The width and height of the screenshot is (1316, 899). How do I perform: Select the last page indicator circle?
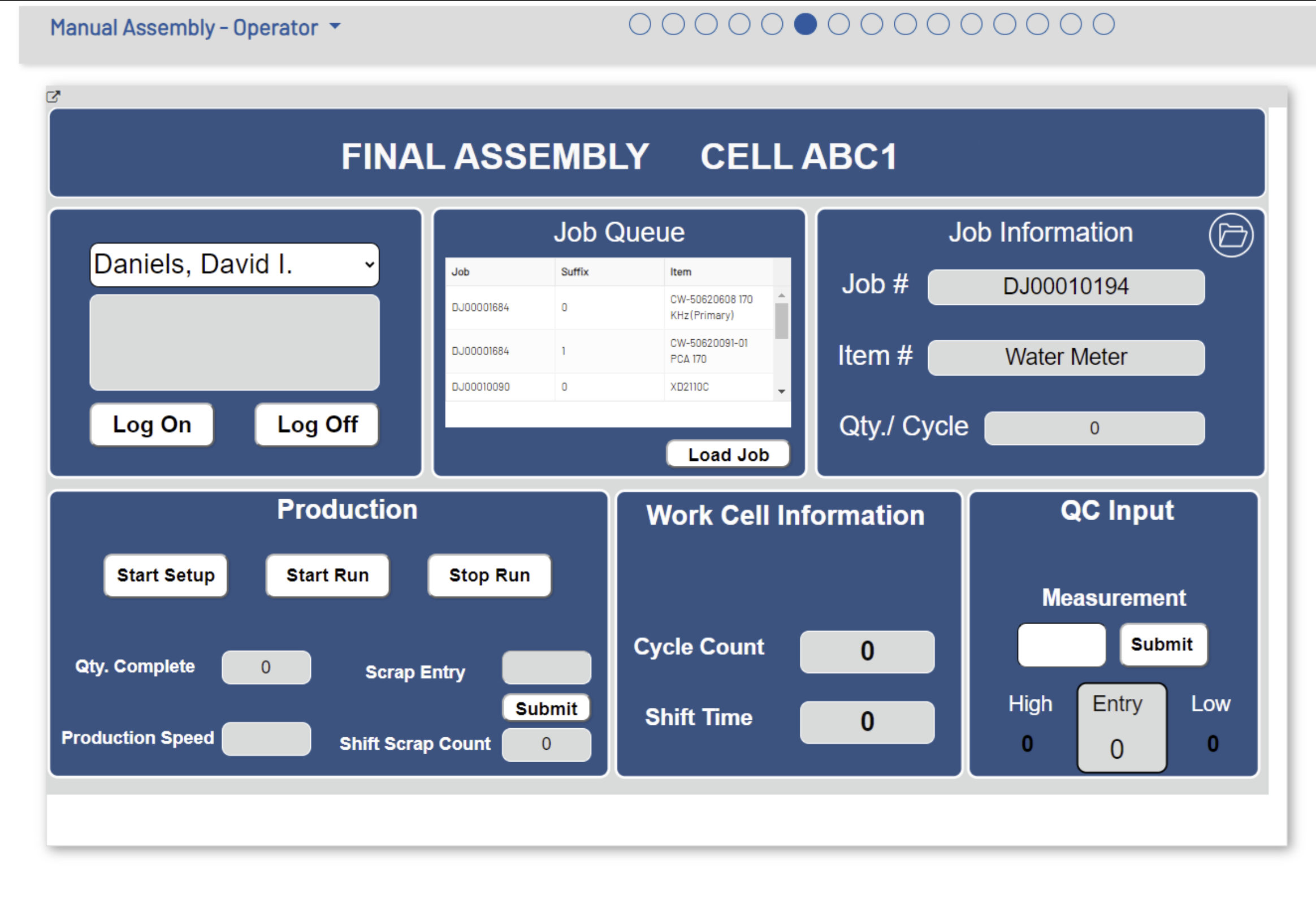point(1103,24)
